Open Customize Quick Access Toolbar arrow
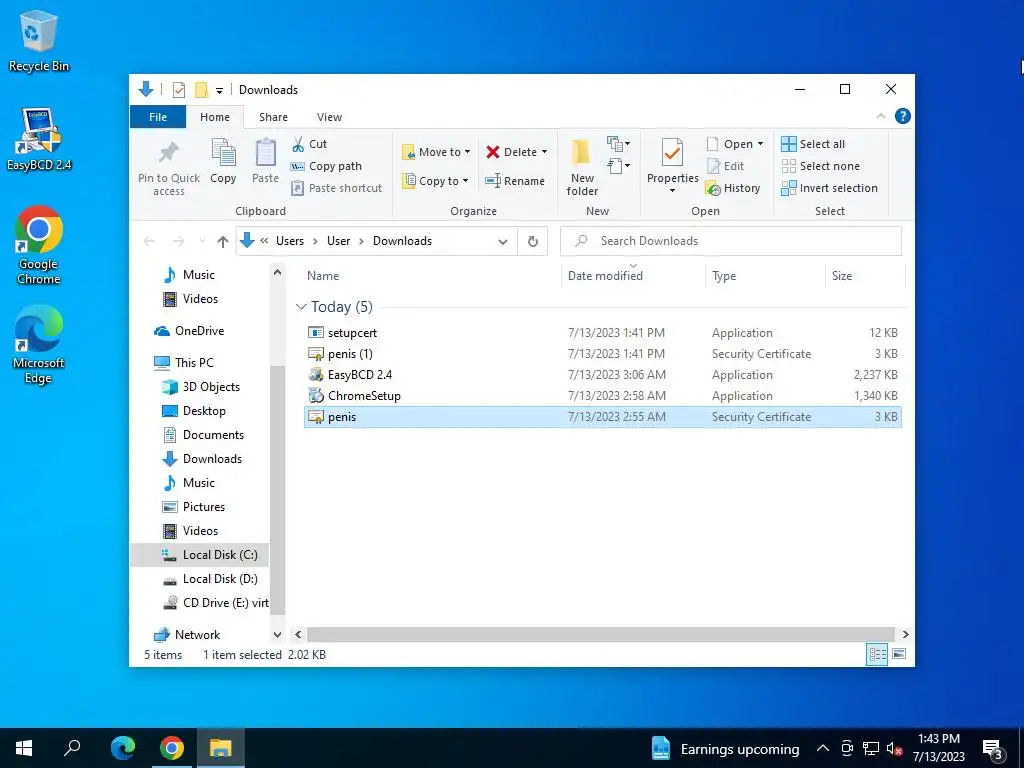The height and width of the screenshot is (768, 1024). point(219,90)
